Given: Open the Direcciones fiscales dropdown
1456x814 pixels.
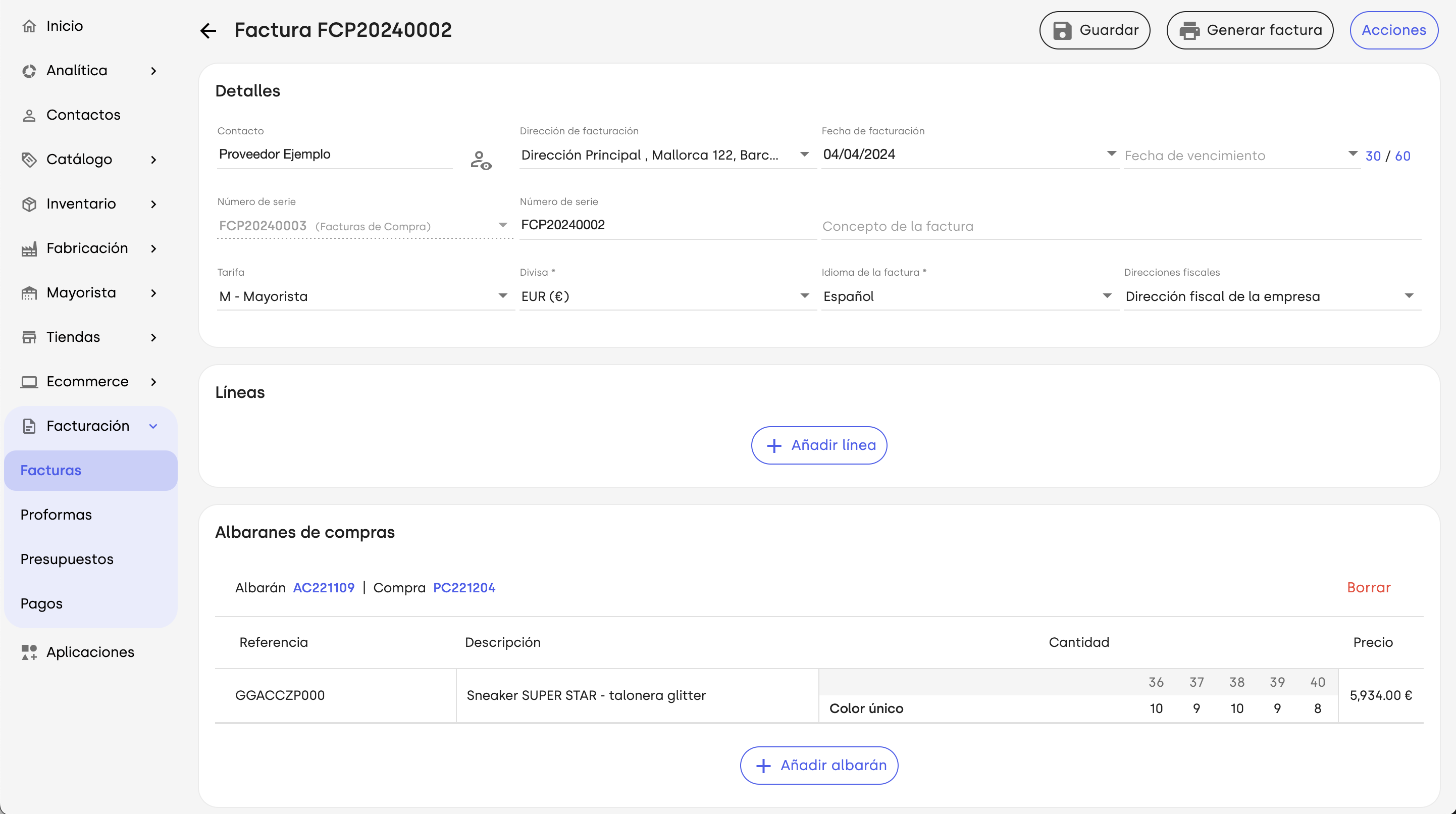Looking at the screenshot, I should pyautogui.click(x=1409, y=295).
